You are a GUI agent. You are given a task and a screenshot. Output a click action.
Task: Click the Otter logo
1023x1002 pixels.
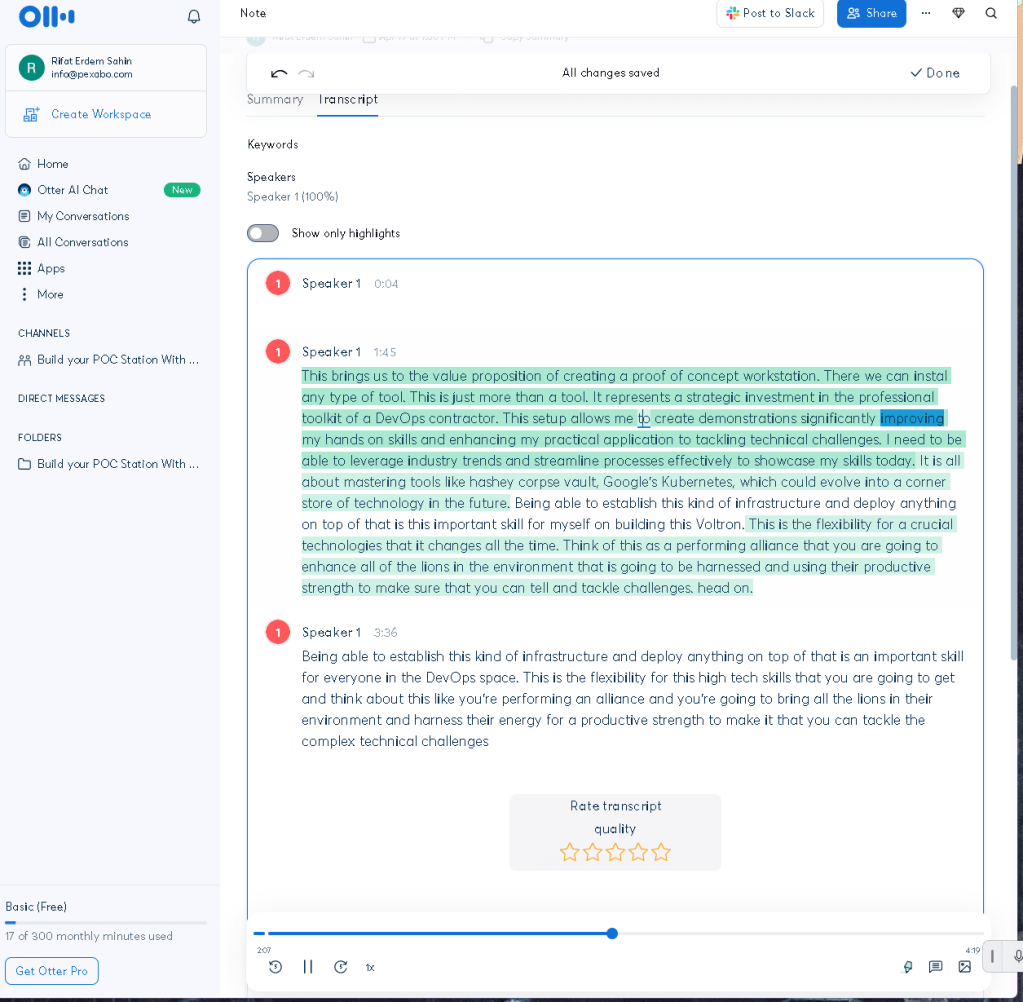coord(47,16)
